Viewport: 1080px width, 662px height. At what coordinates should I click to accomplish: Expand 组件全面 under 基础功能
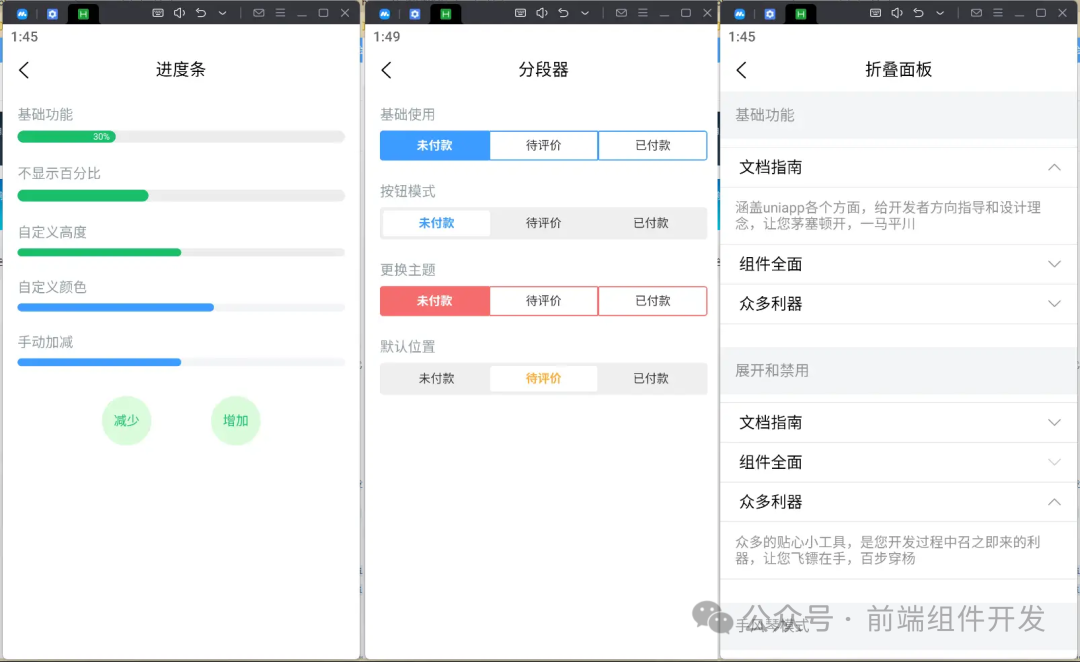899,265
